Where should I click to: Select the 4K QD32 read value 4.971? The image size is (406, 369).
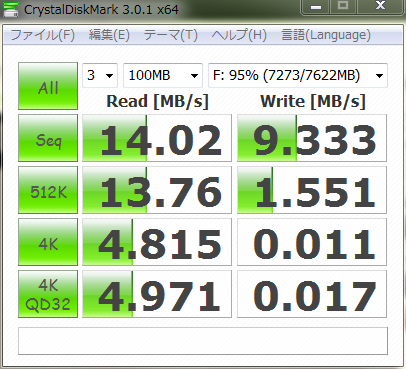point(157,294)
